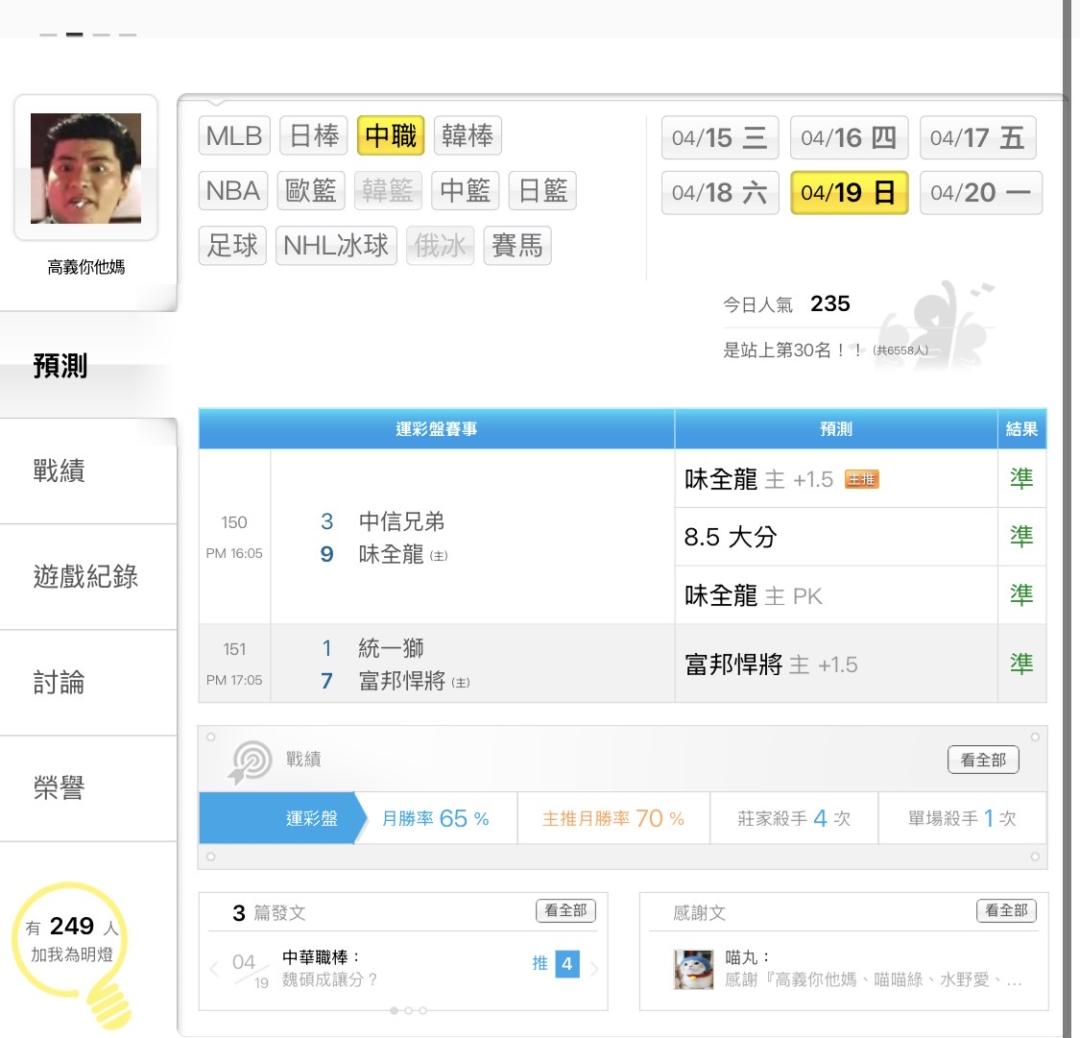Click the 今日人氣 235 counter
This screenshot has height=1038, width=1080.
[787, 304]
